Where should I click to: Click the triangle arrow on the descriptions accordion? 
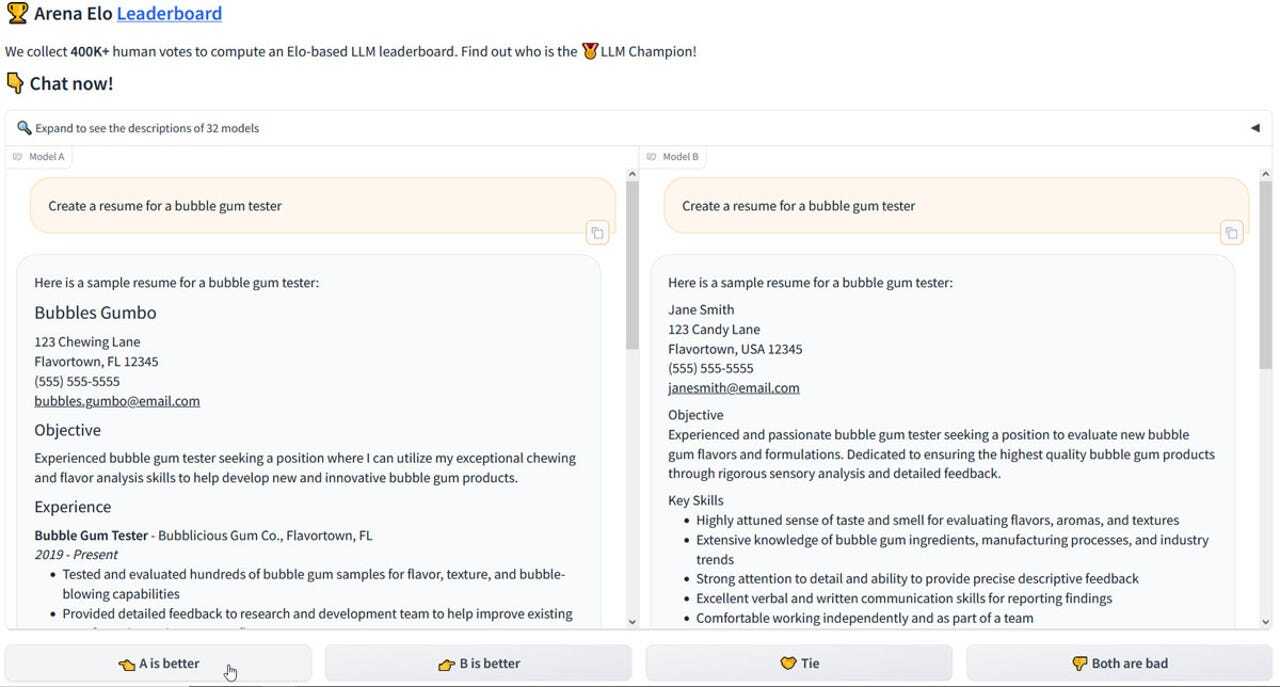[x=1255, y=128]
